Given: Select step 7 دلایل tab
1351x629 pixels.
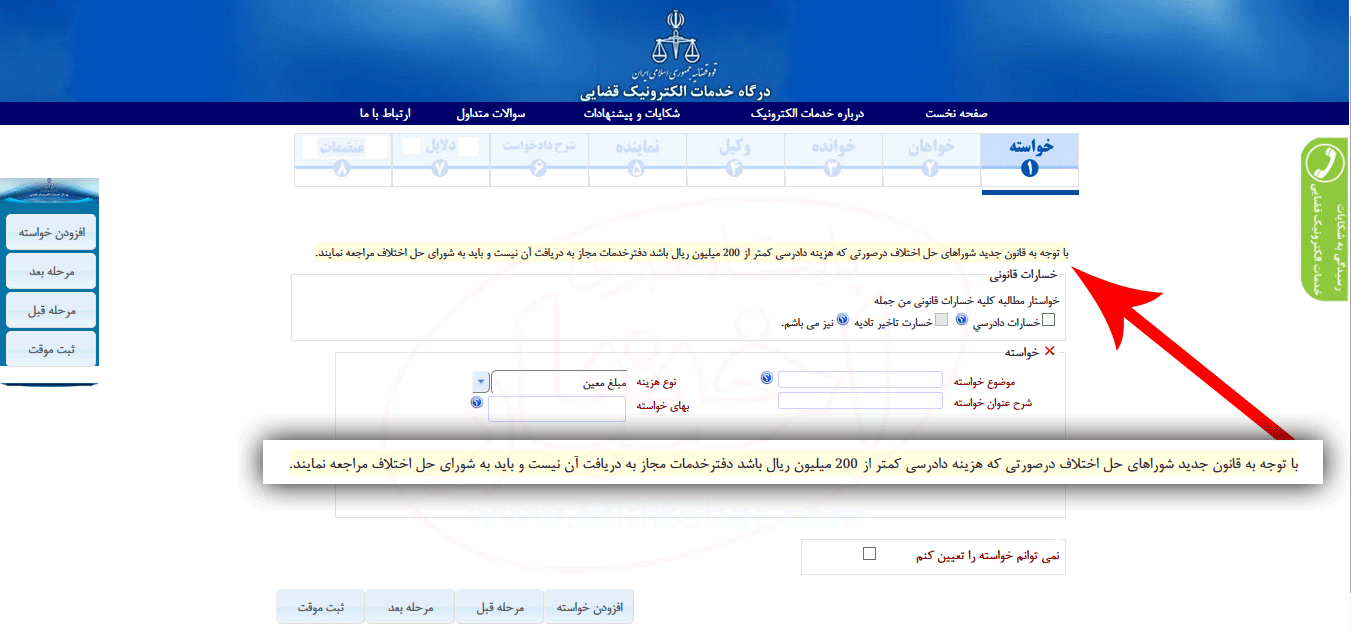Looking at the screenshot, I should click(441, 160).
